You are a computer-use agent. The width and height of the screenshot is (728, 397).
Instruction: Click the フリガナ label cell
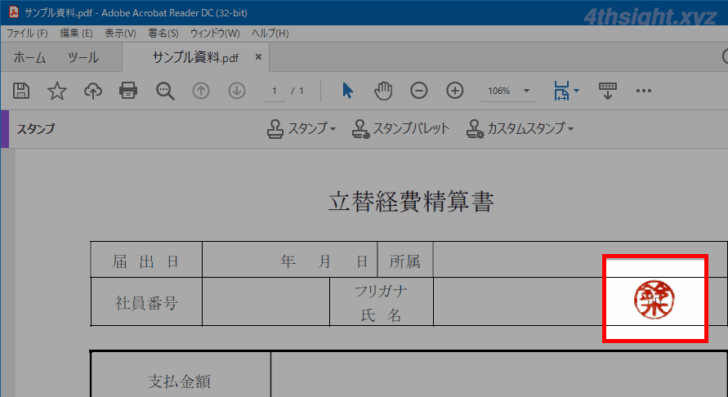(381, 291)
